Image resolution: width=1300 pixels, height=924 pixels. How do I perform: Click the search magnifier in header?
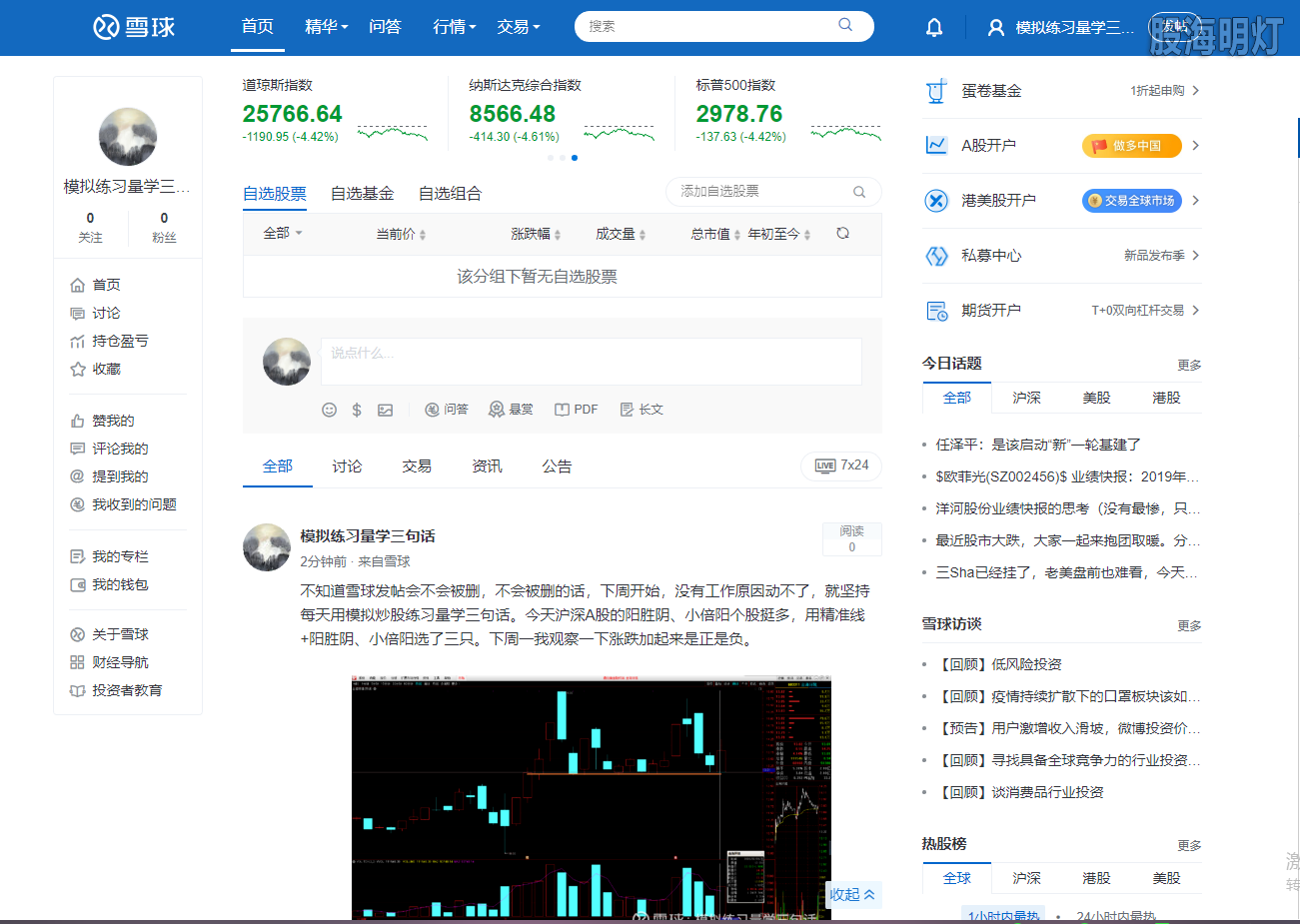pyautogui.click(x=845, y=25)
